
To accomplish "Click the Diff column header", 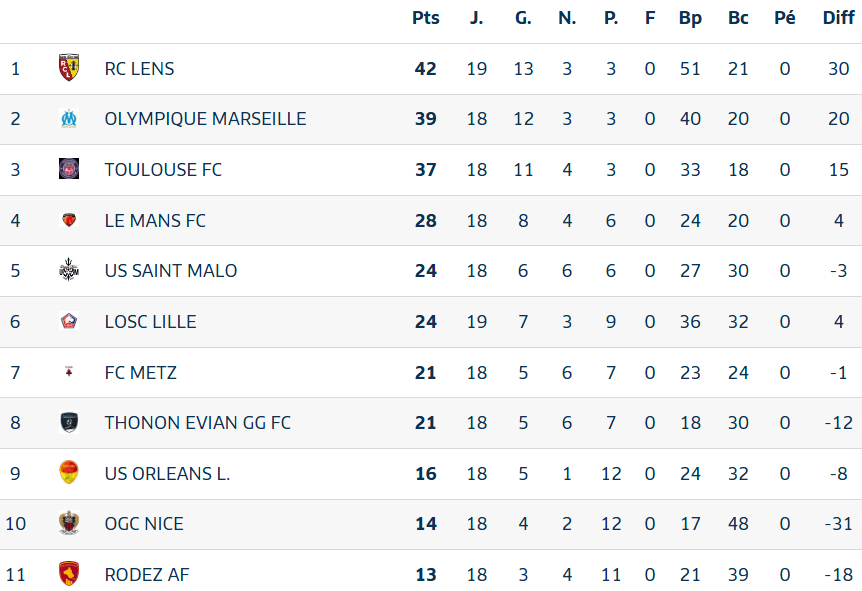I will [838, 18].
